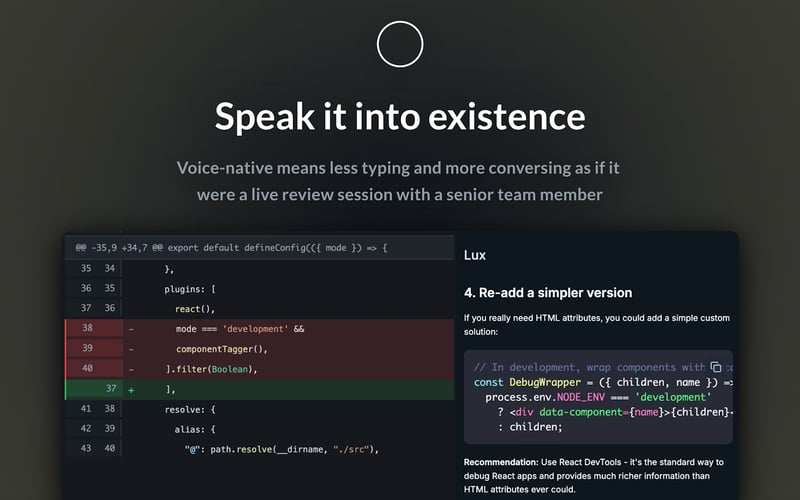Click the 'alias: {' code line
The image size is (800, 500).
195,429
